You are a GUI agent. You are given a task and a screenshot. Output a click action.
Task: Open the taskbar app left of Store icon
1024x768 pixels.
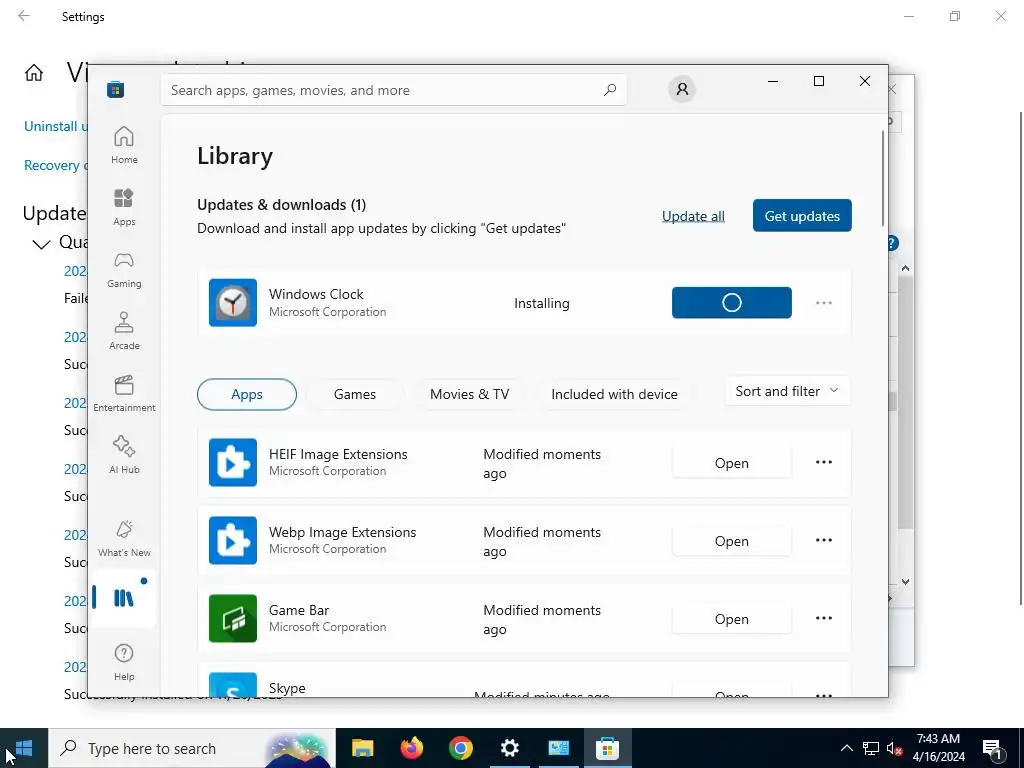coord(558,748)
